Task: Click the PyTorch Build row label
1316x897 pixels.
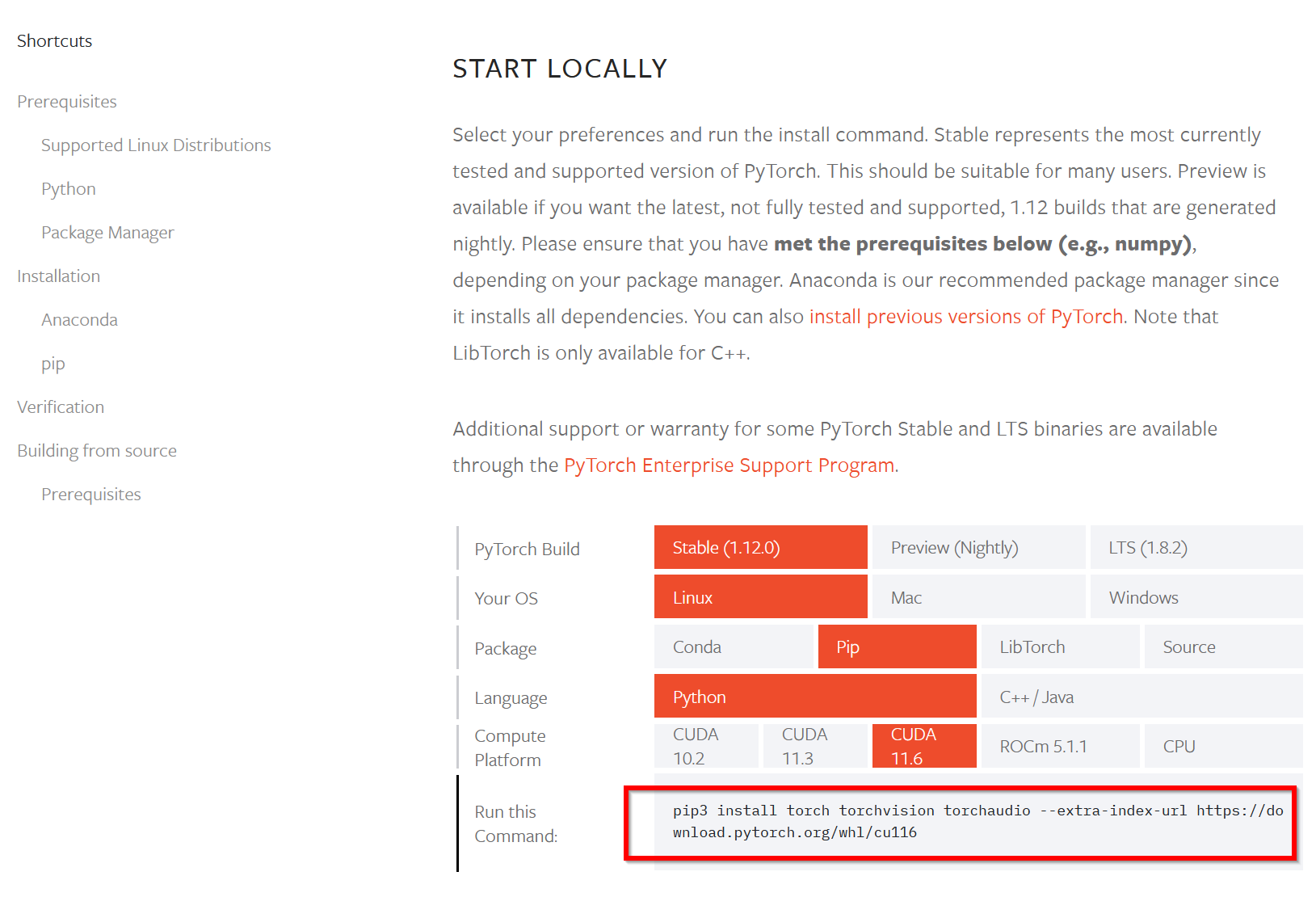Action: (527, 550)
